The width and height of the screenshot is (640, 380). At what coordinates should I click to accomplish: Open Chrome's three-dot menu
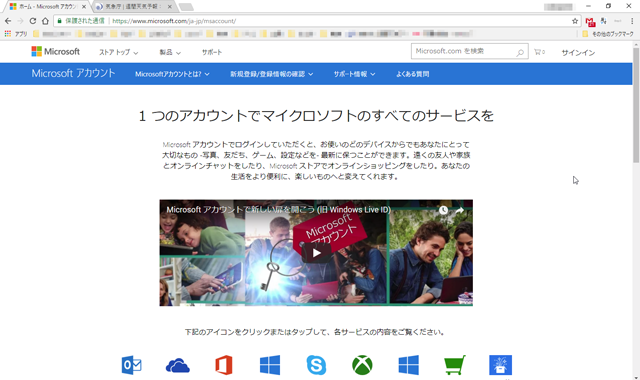[632, 21]
